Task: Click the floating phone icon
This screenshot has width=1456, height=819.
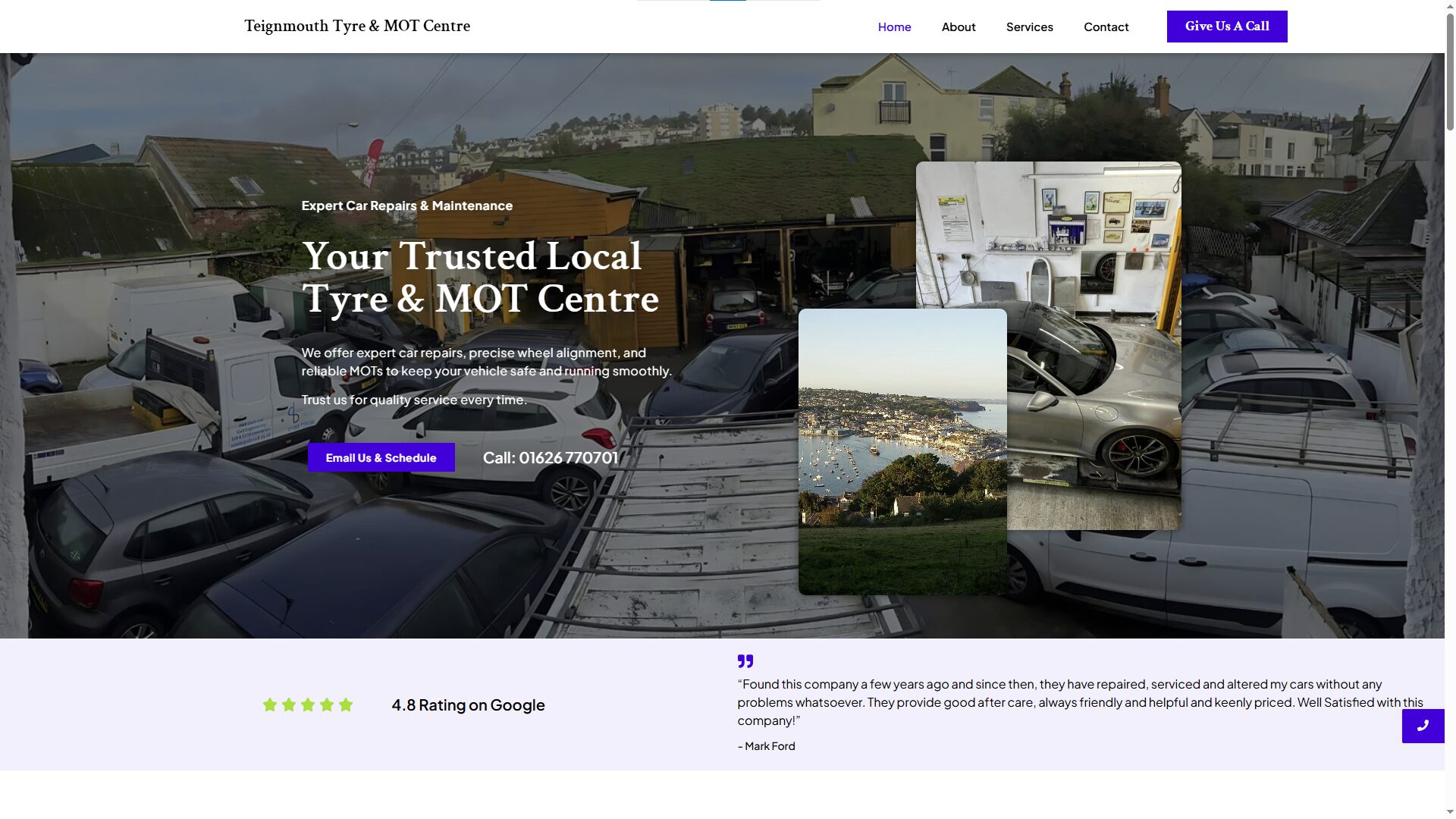Action: click(x=1423, y=726)
